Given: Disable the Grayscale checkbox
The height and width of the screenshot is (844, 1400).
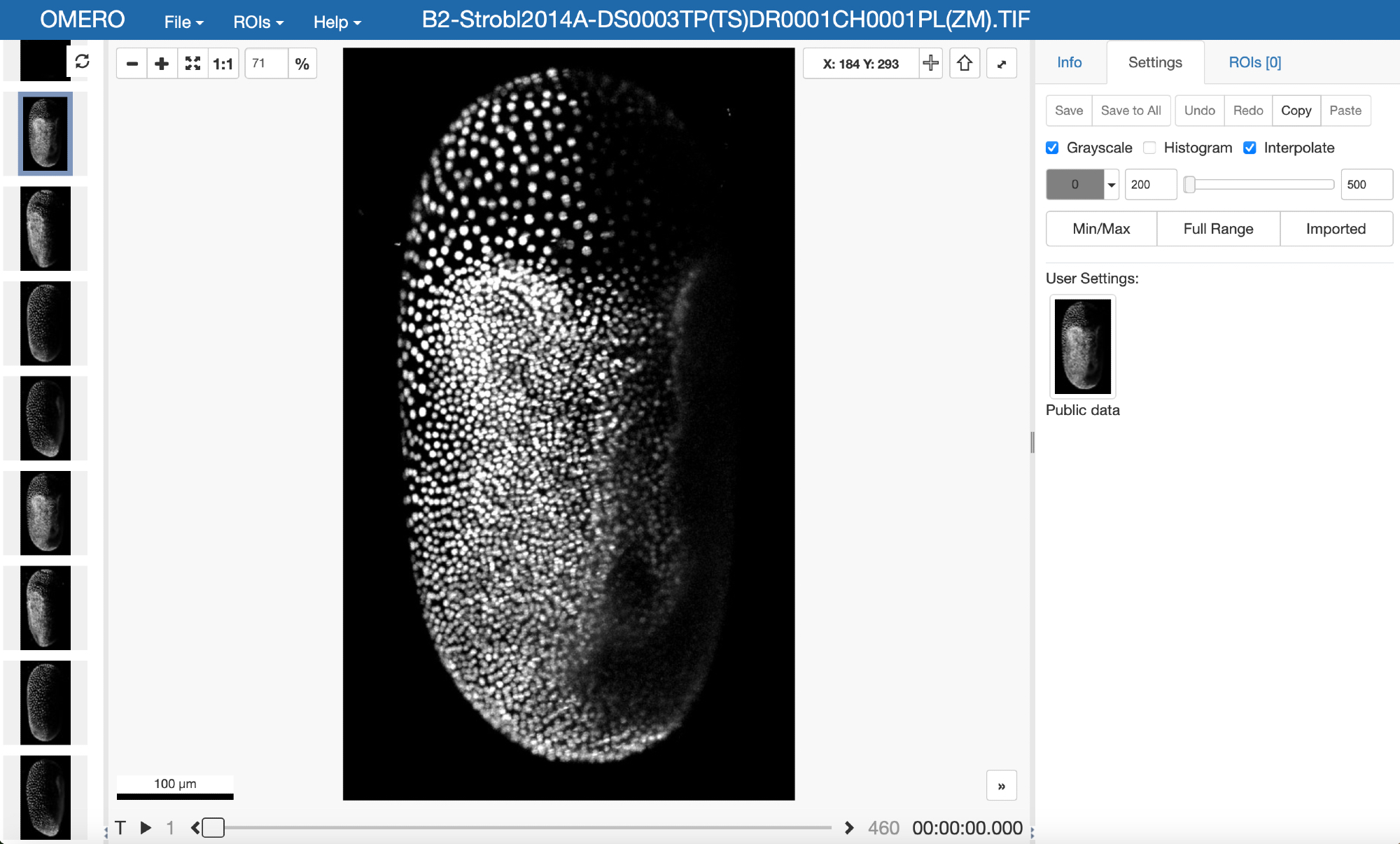Looking at the screenshot, I should coord(1052,148).
